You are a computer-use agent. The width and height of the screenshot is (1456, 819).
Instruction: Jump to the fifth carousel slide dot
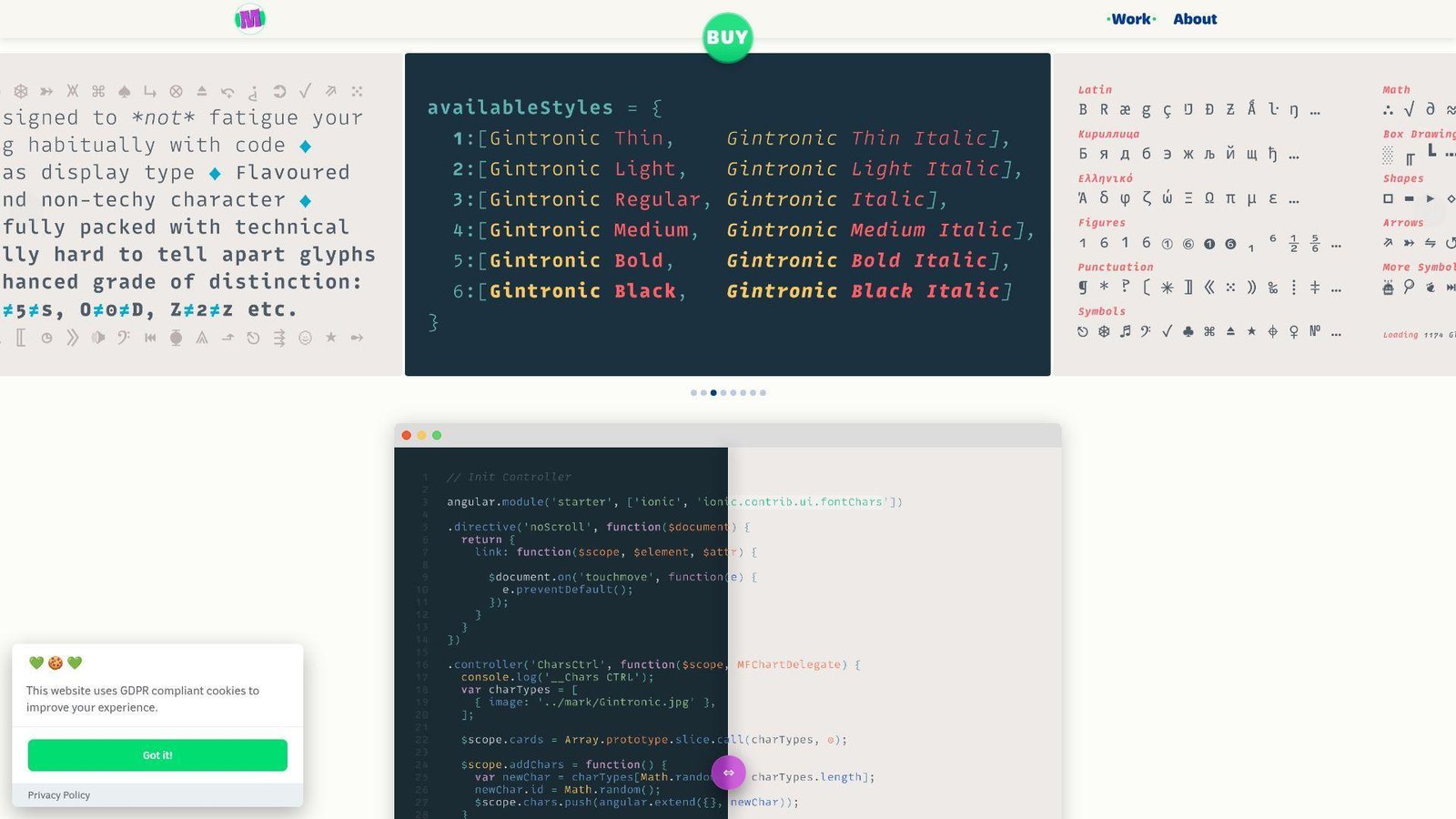733,393
